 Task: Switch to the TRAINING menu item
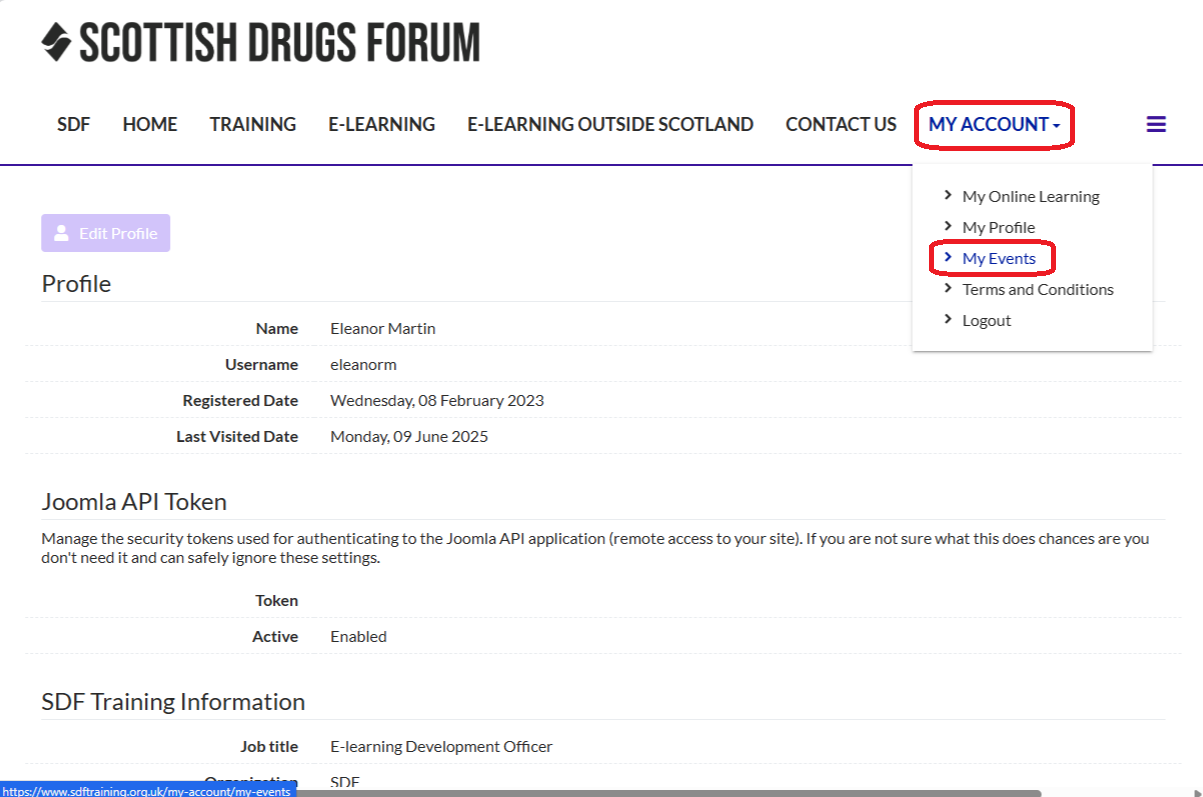click(252, 124)
